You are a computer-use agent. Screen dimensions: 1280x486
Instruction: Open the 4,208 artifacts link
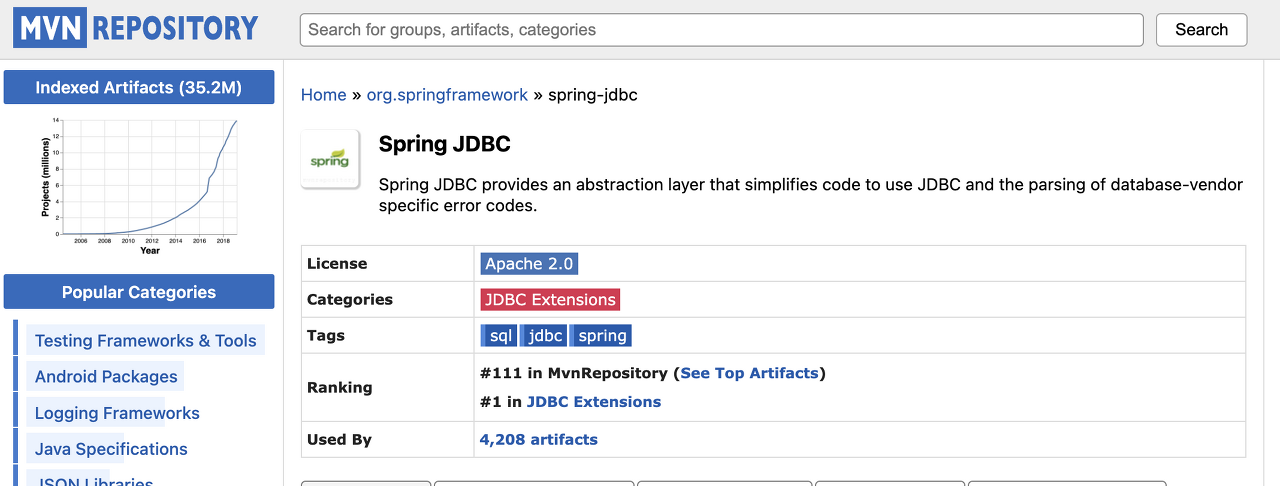click(539, 439)
